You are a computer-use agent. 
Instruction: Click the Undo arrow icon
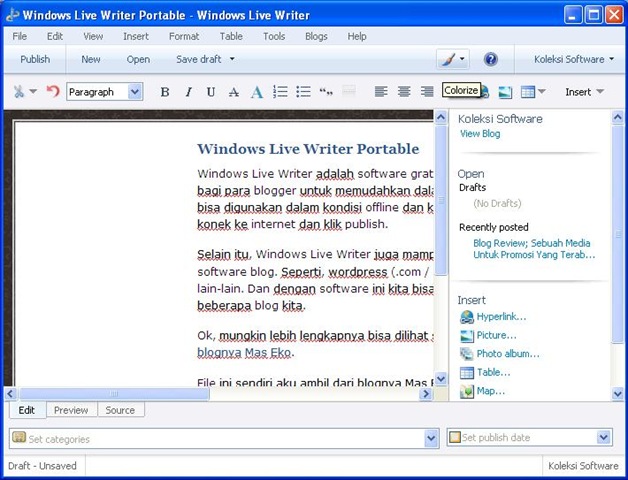pyautogui.click(x=52, y=91)
